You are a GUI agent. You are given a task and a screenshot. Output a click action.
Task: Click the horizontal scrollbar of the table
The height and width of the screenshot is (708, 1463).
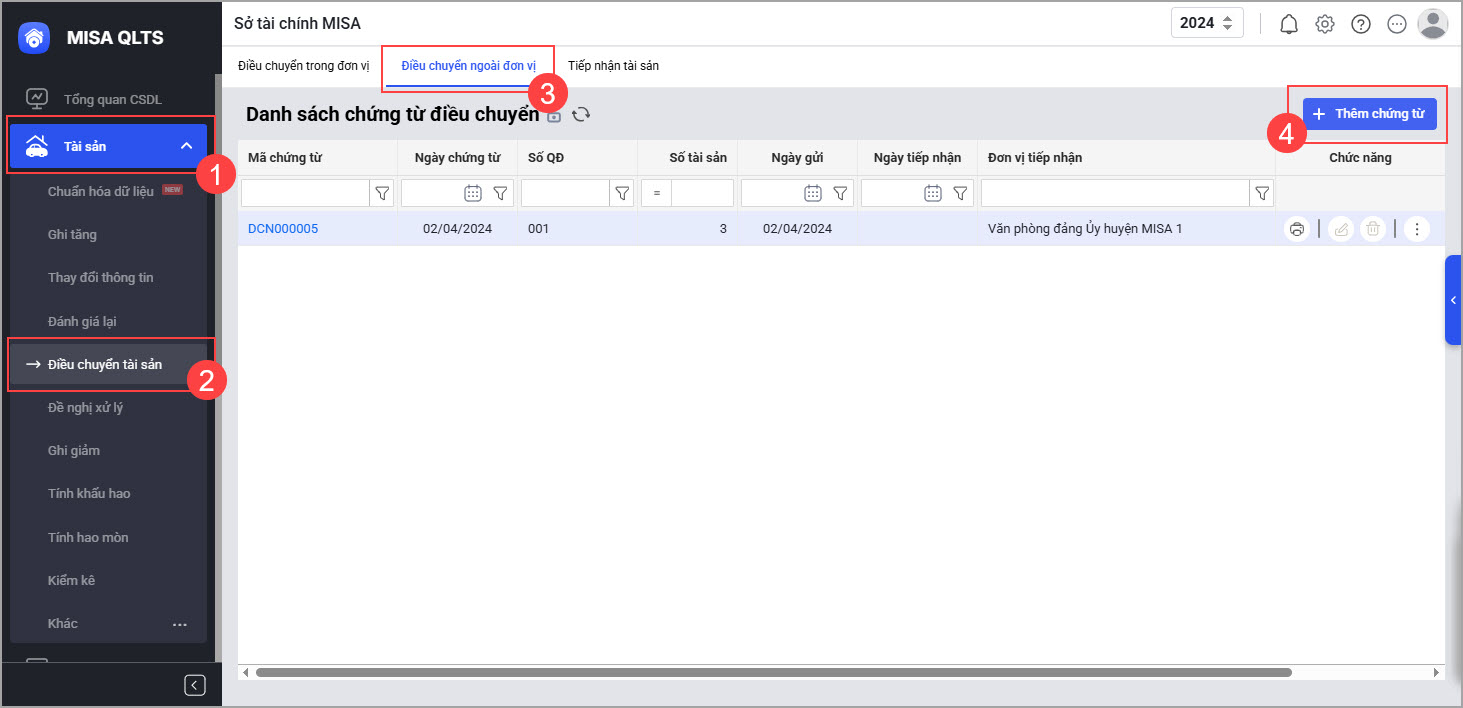coord(773,673)
